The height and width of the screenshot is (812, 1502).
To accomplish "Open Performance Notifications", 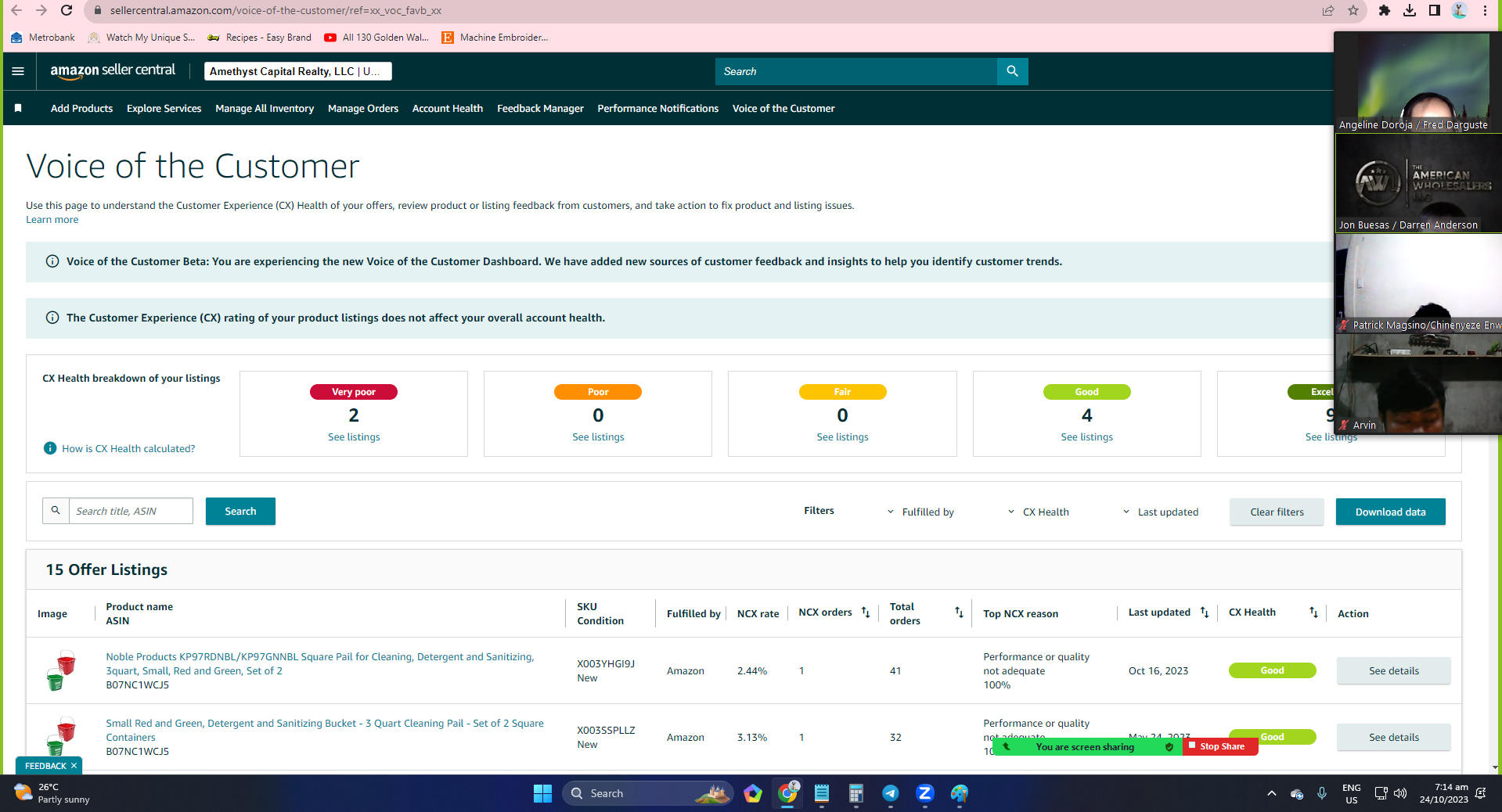I will 658,108.
